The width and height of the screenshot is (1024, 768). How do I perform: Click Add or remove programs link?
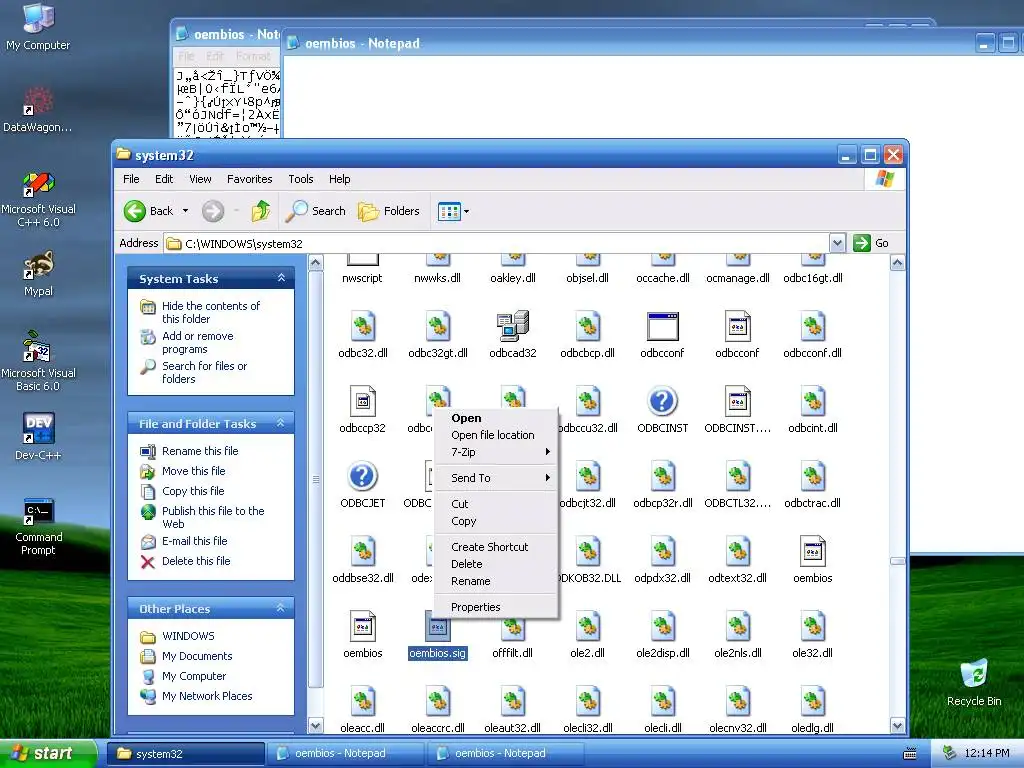click(197, 342)
